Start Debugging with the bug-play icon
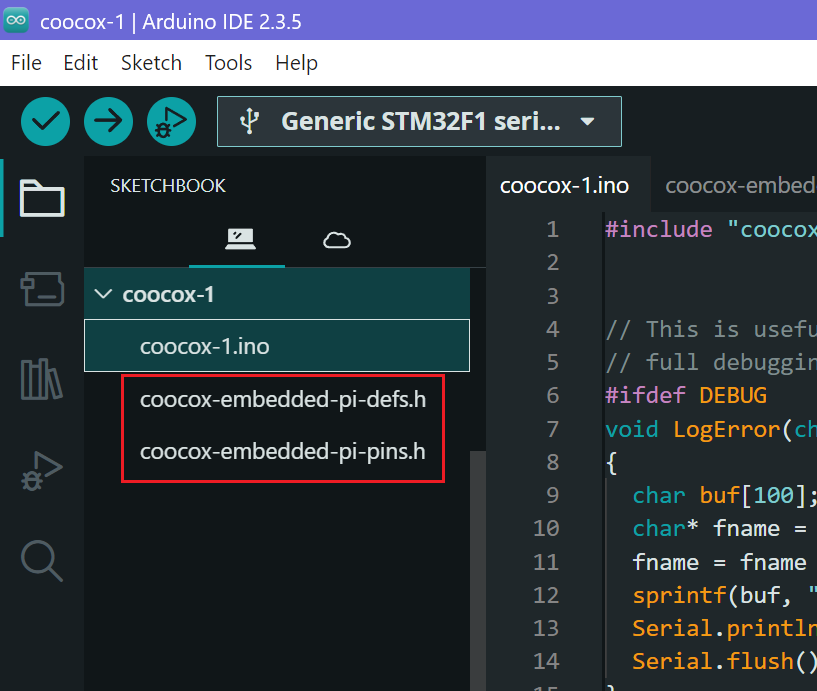Viewport: 817px width, 691px height. pos(171,122)
